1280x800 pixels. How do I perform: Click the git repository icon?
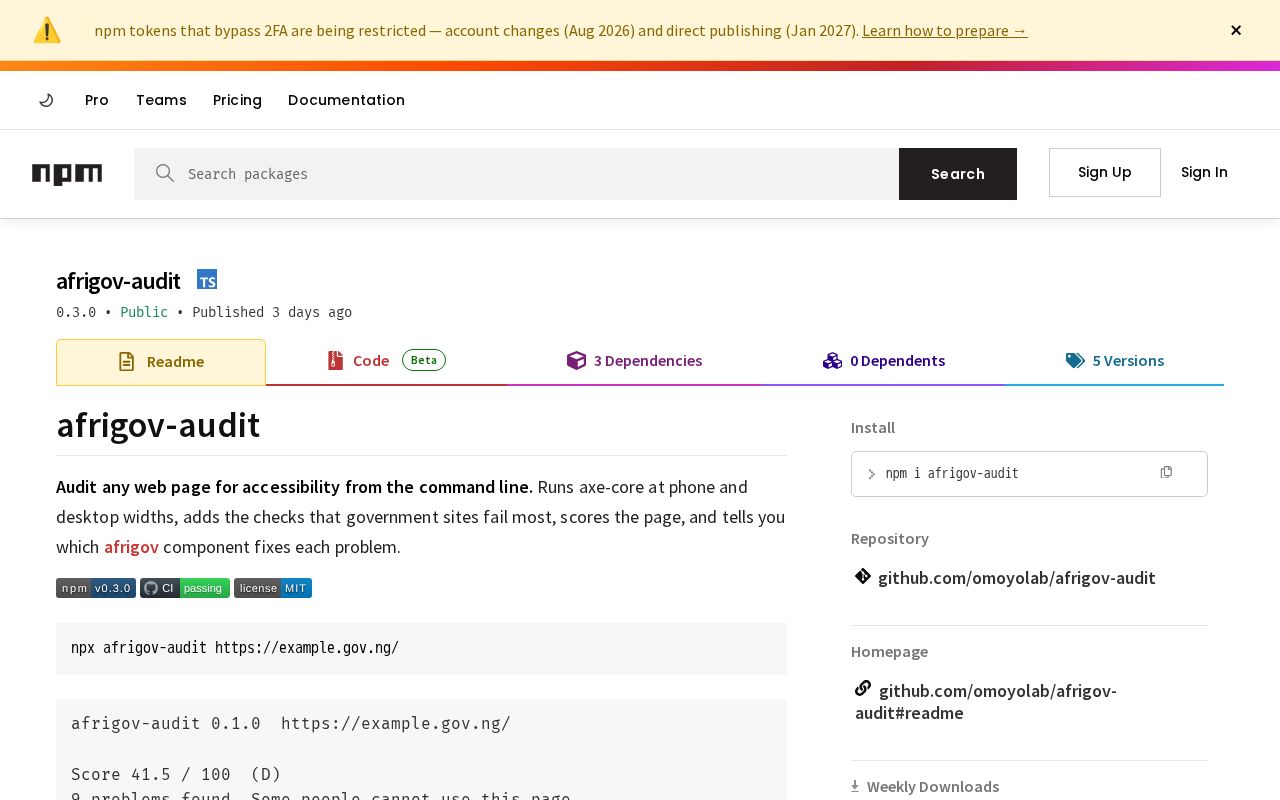(x=863, y=576)
